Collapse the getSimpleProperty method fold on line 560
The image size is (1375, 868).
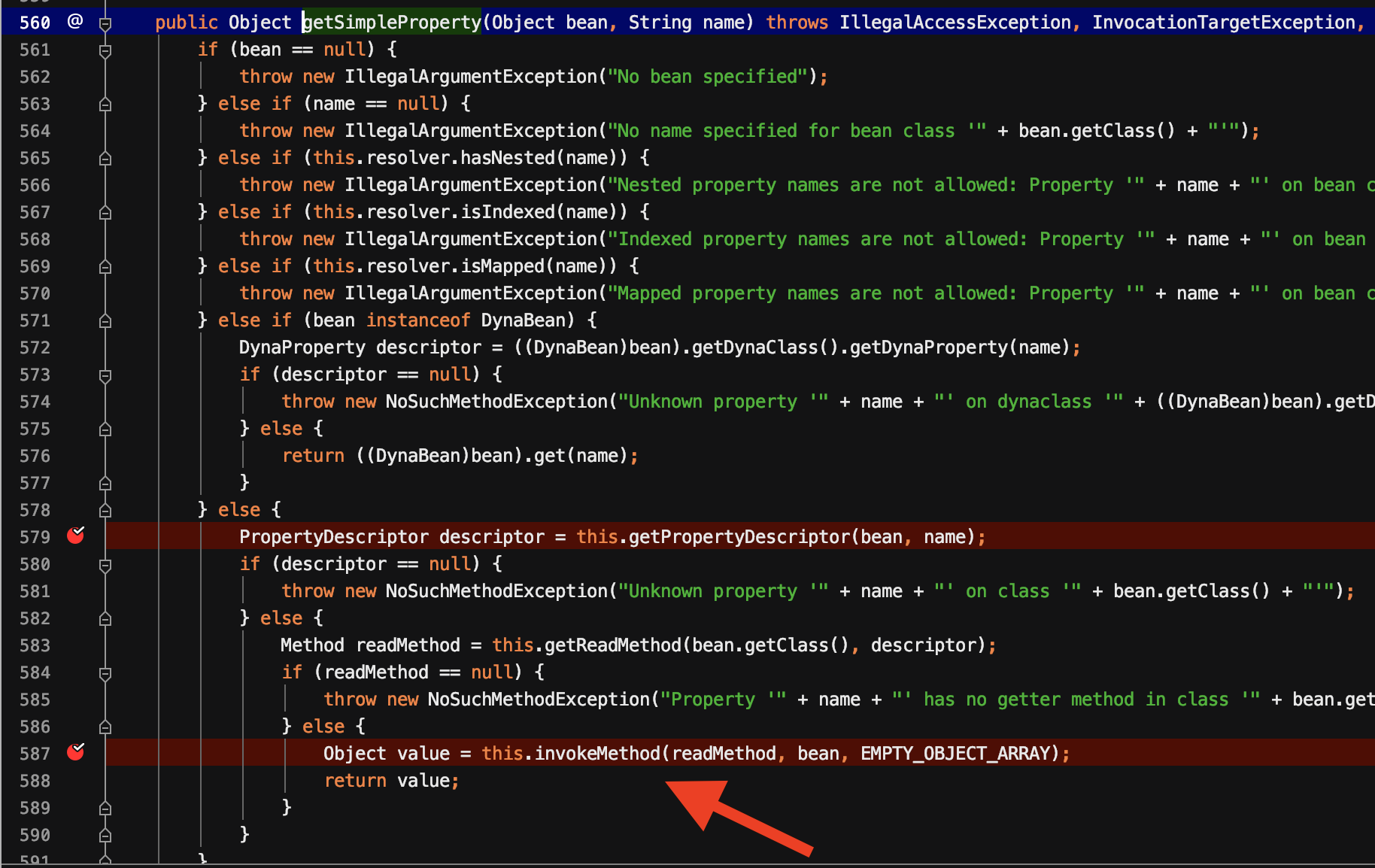click(105, 23)
